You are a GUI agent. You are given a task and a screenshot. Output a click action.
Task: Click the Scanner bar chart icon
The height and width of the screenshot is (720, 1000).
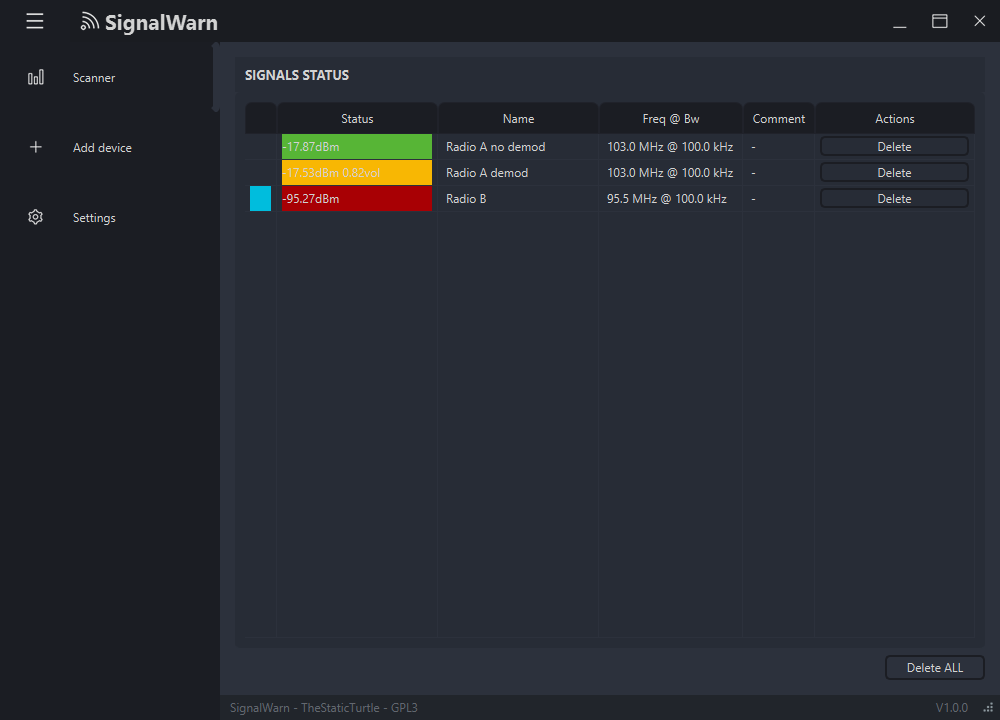36,78
